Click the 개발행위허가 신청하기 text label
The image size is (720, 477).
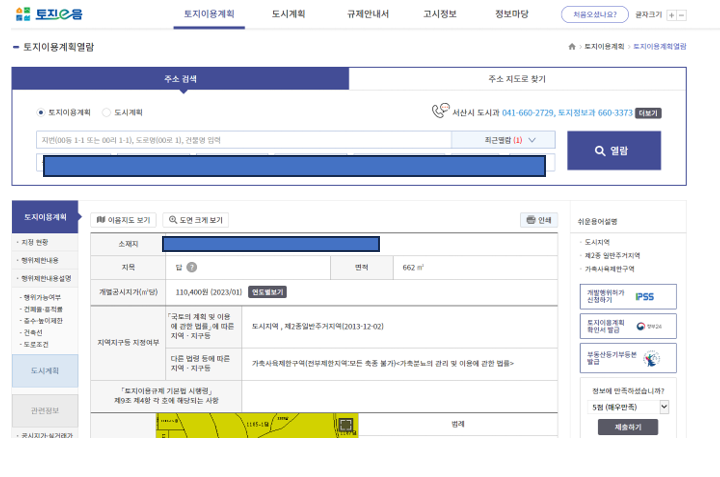coord(606,296)
